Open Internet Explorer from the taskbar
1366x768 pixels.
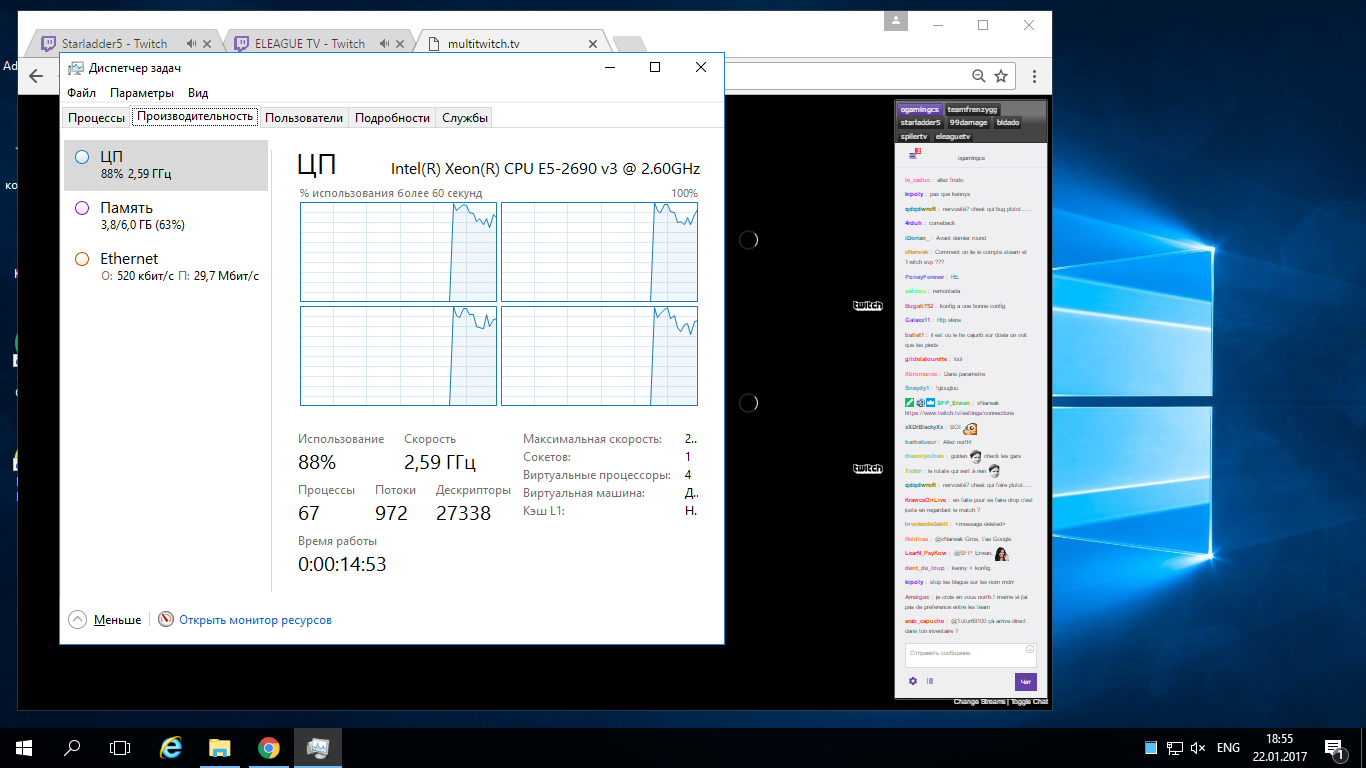coord(171,747)
